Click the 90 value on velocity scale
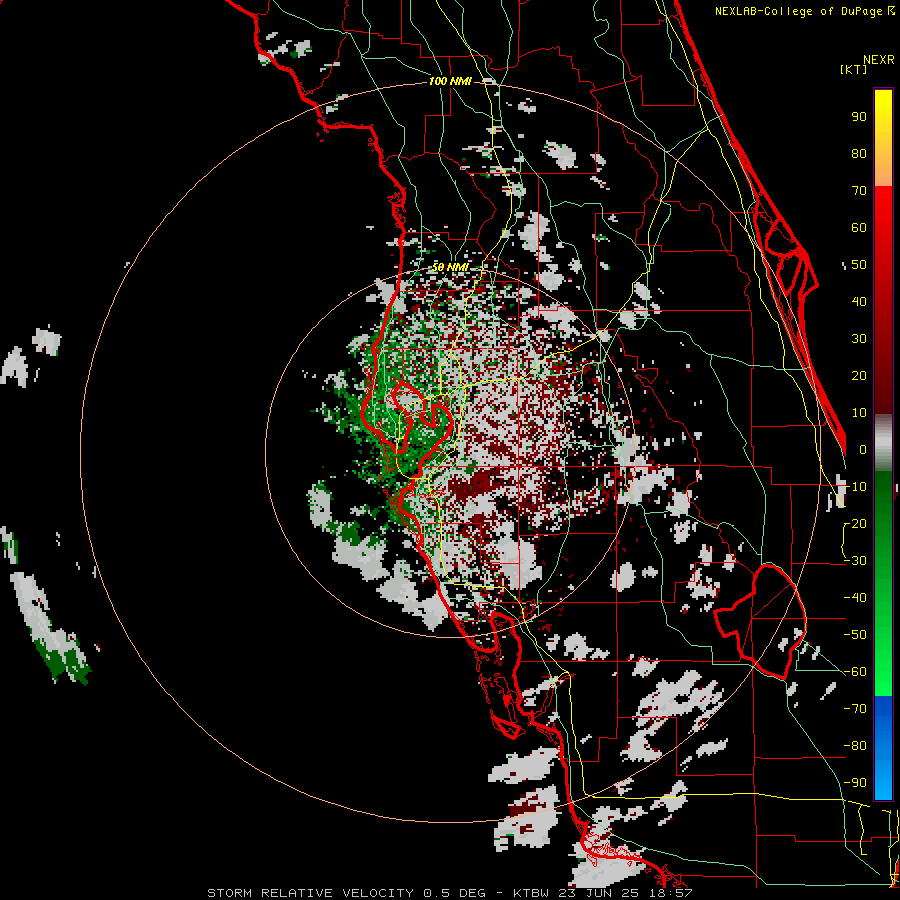Screen dimensions: 900x900 pos(859,117)
